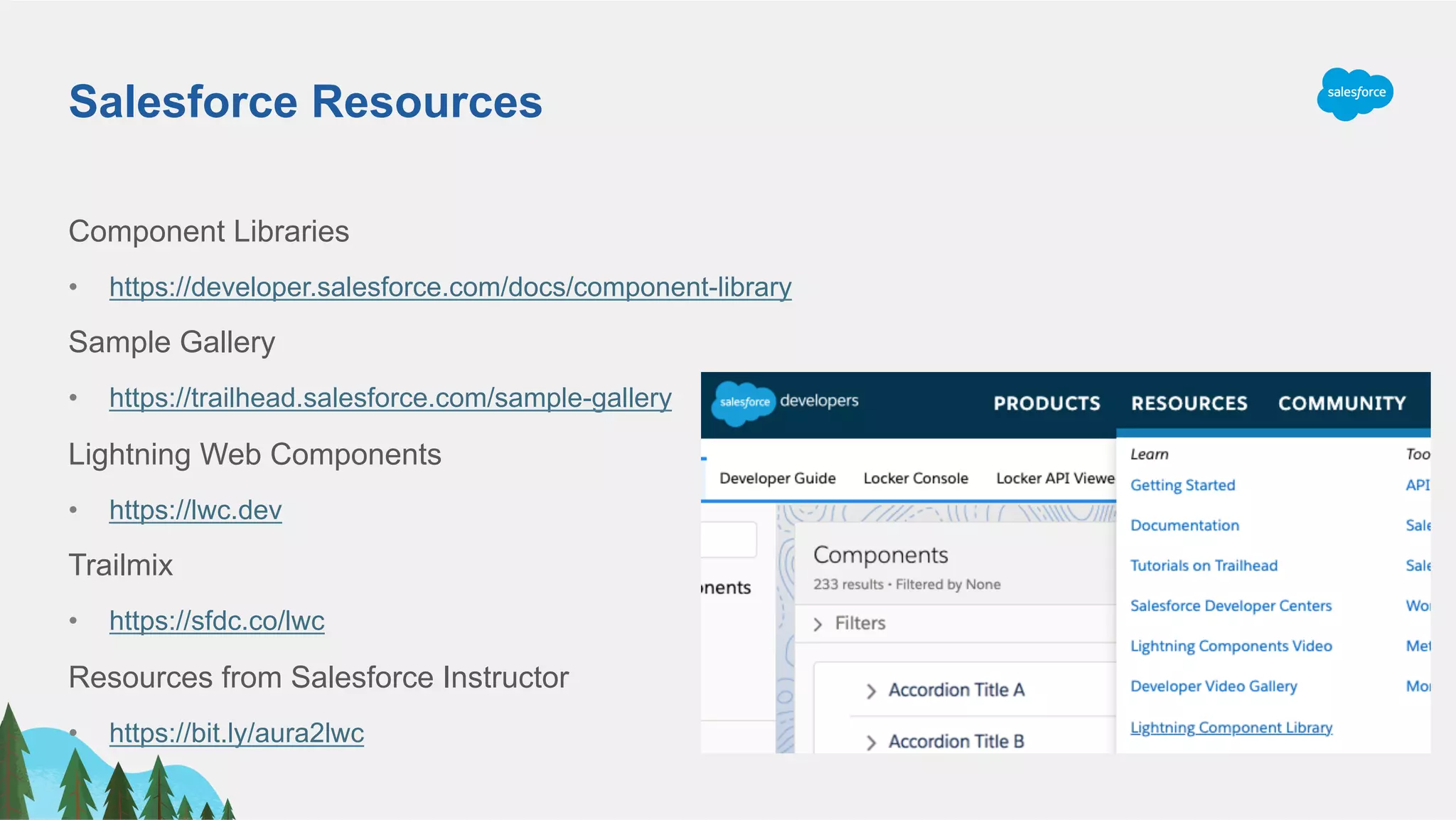Open the sfdc.co/lwc Trailmix link

[x=217, y=621]
